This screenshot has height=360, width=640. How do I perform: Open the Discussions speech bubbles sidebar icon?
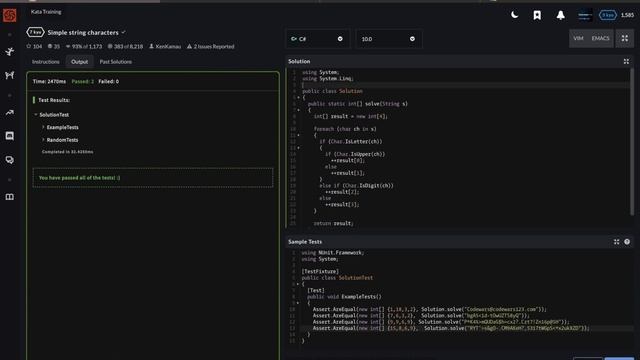10,160
